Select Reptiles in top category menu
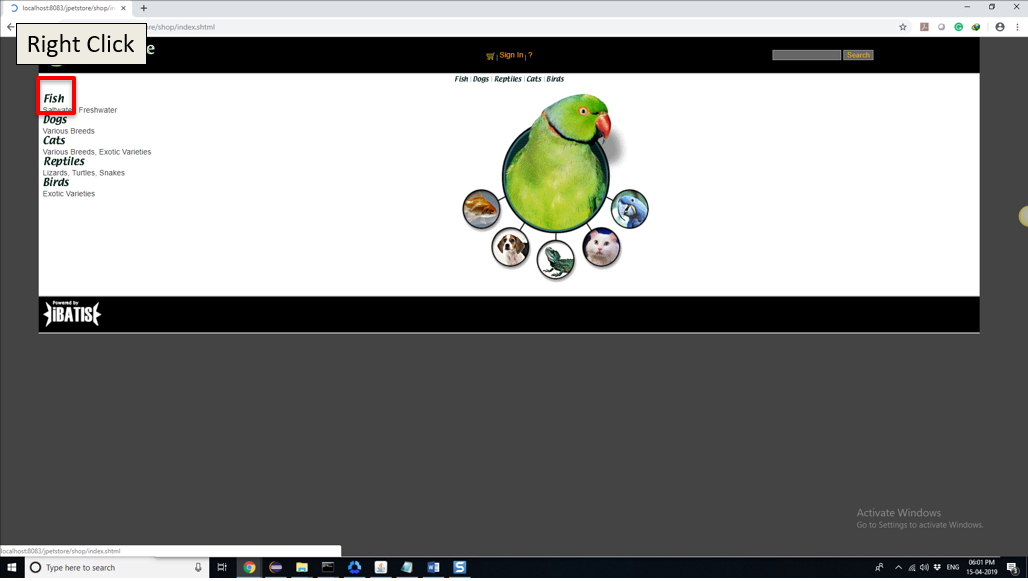Image resolution: width=1028 pixels, height=581 pixels. pos(508,79)
